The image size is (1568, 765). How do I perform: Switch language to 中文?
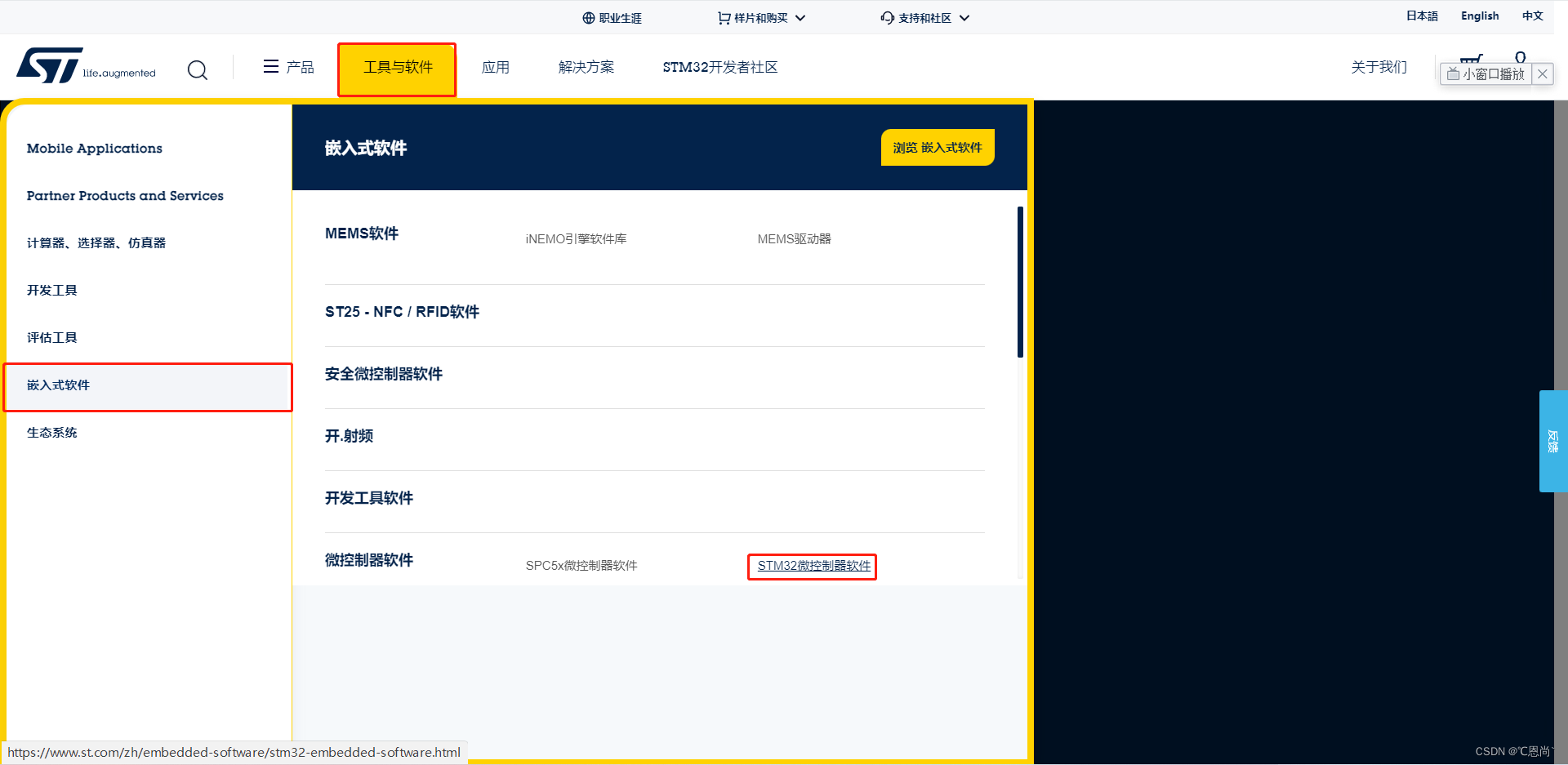click(1532, 16)
